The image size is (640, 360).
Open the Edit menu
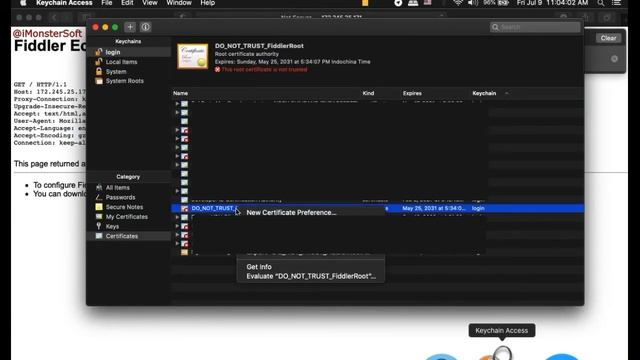coord(127,3)
